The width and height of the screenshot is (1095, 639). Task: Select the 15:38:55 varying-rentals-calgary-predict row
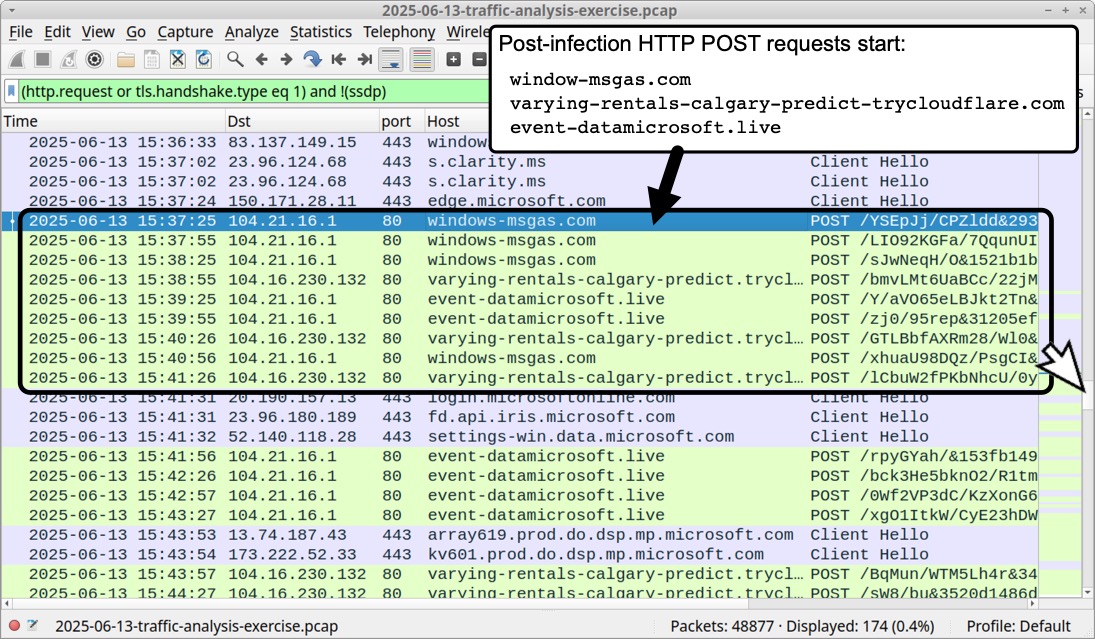coord(520,279)
